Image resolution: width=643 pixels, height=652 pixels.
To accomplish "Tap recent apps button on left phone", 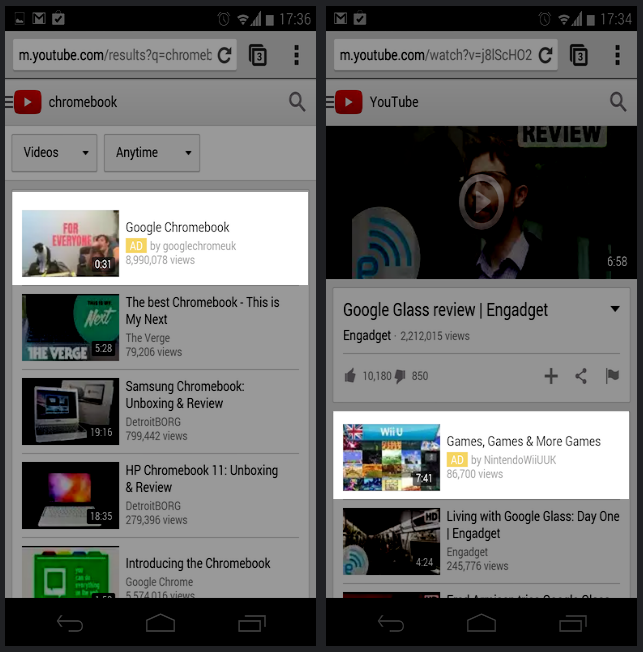I will pyautogui.click(x=252, y=624).
